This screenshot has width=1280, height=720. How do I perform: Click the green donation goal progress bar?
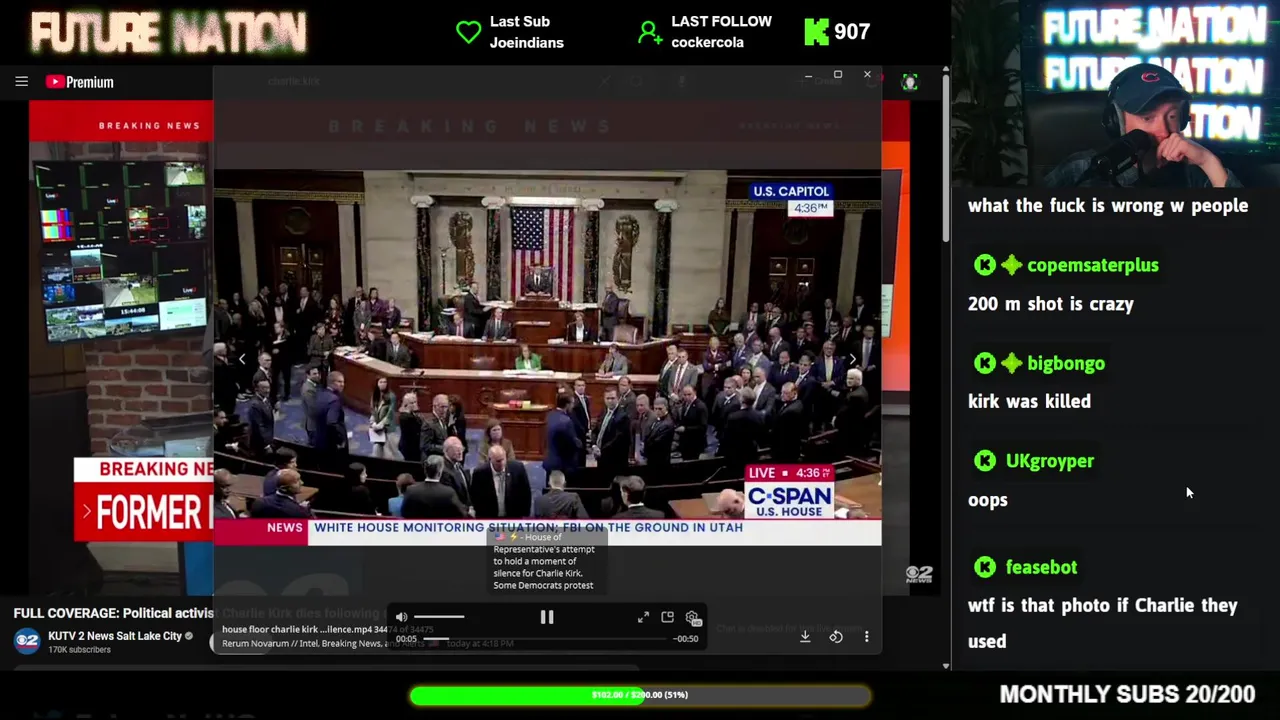click(x=640, y=695)
